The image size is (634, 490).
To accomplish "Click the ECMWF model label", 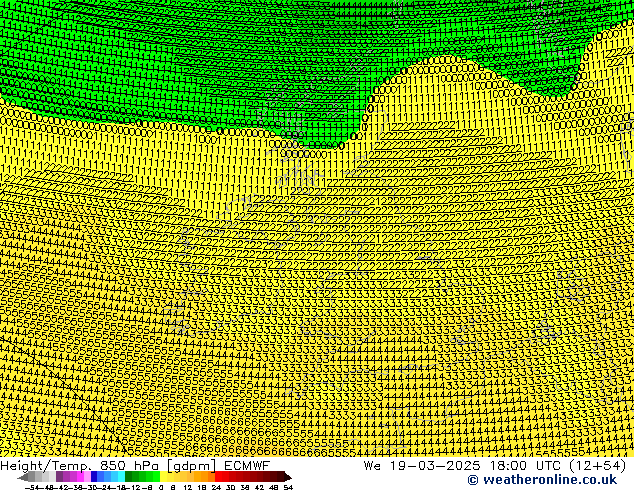I will point(245,465).
